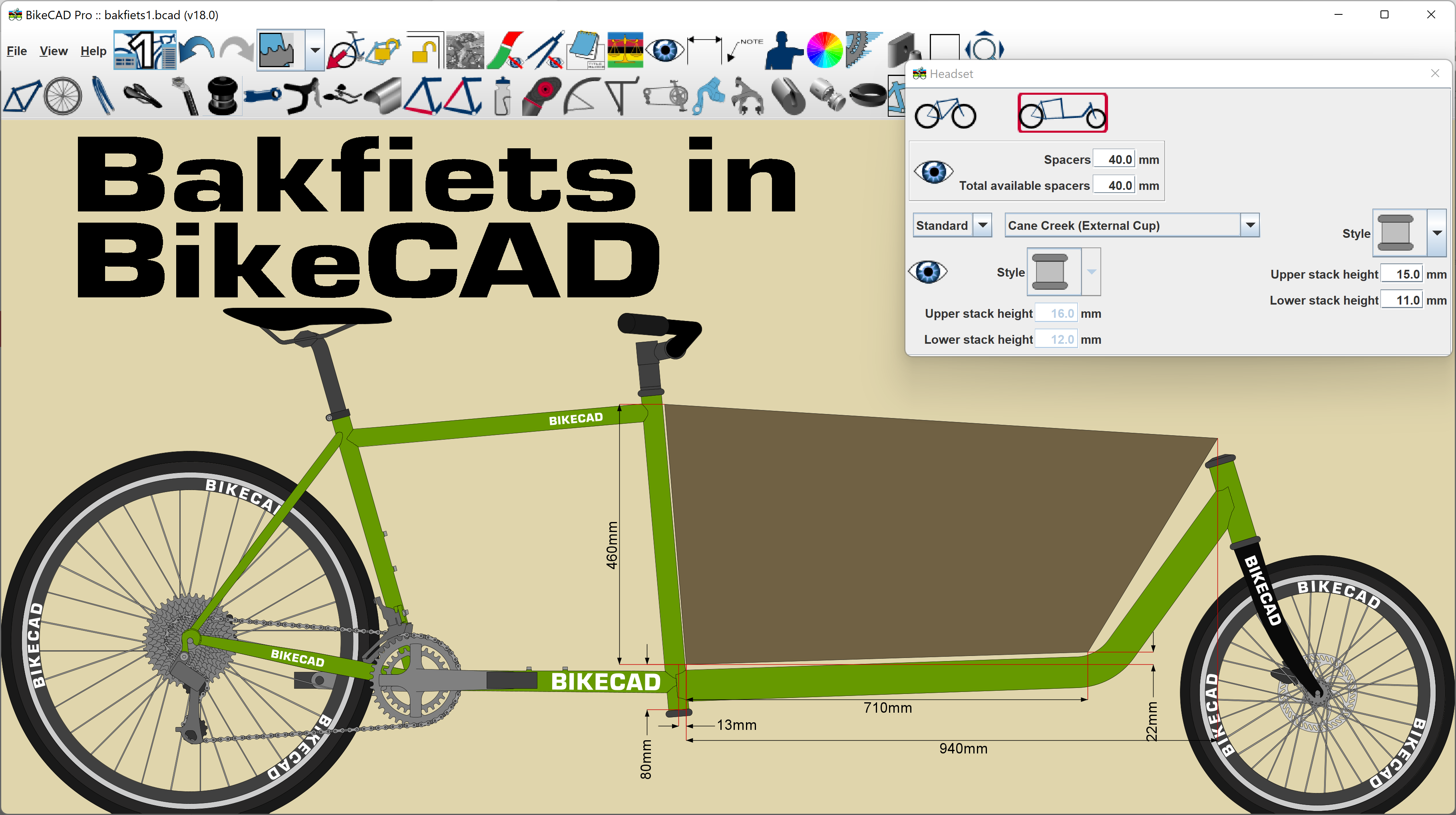Click the scales on striped flag icon

[625, 50]
